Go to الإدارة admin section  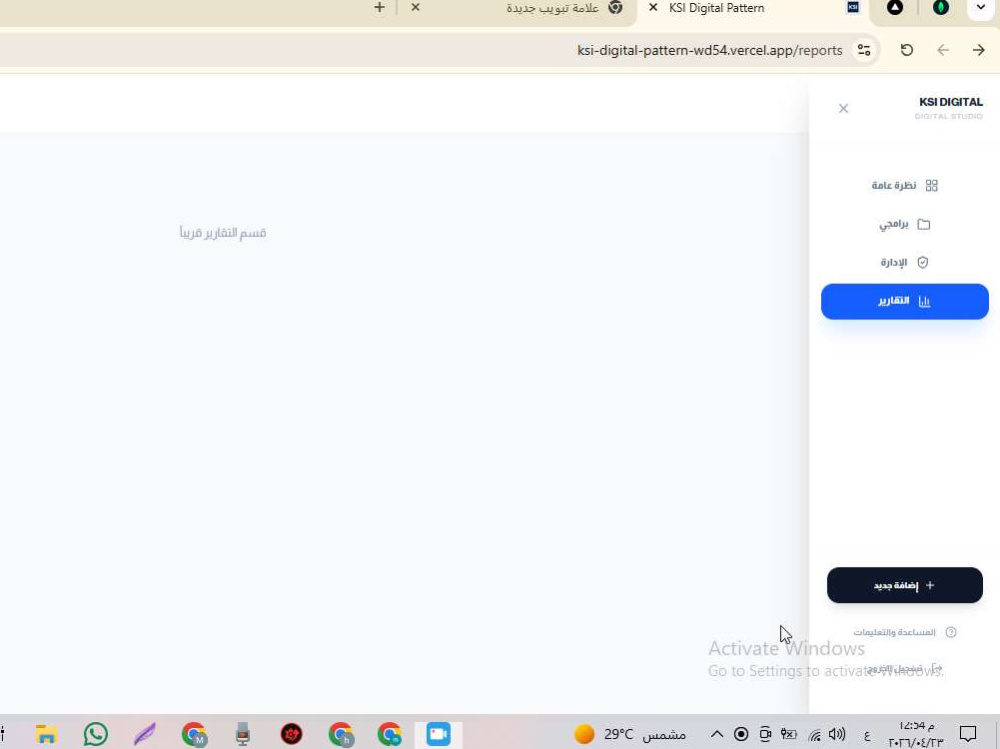pos(904,262)
